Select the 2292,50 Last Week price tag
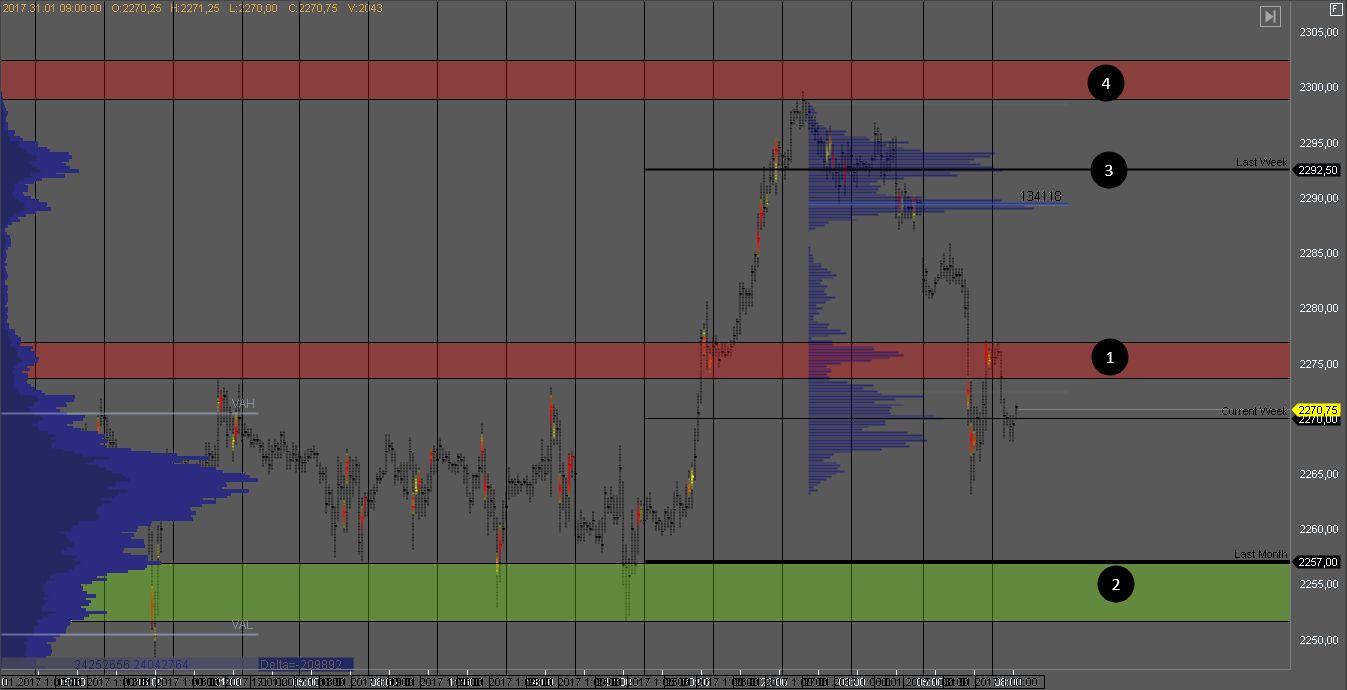 click(1318, 170)
